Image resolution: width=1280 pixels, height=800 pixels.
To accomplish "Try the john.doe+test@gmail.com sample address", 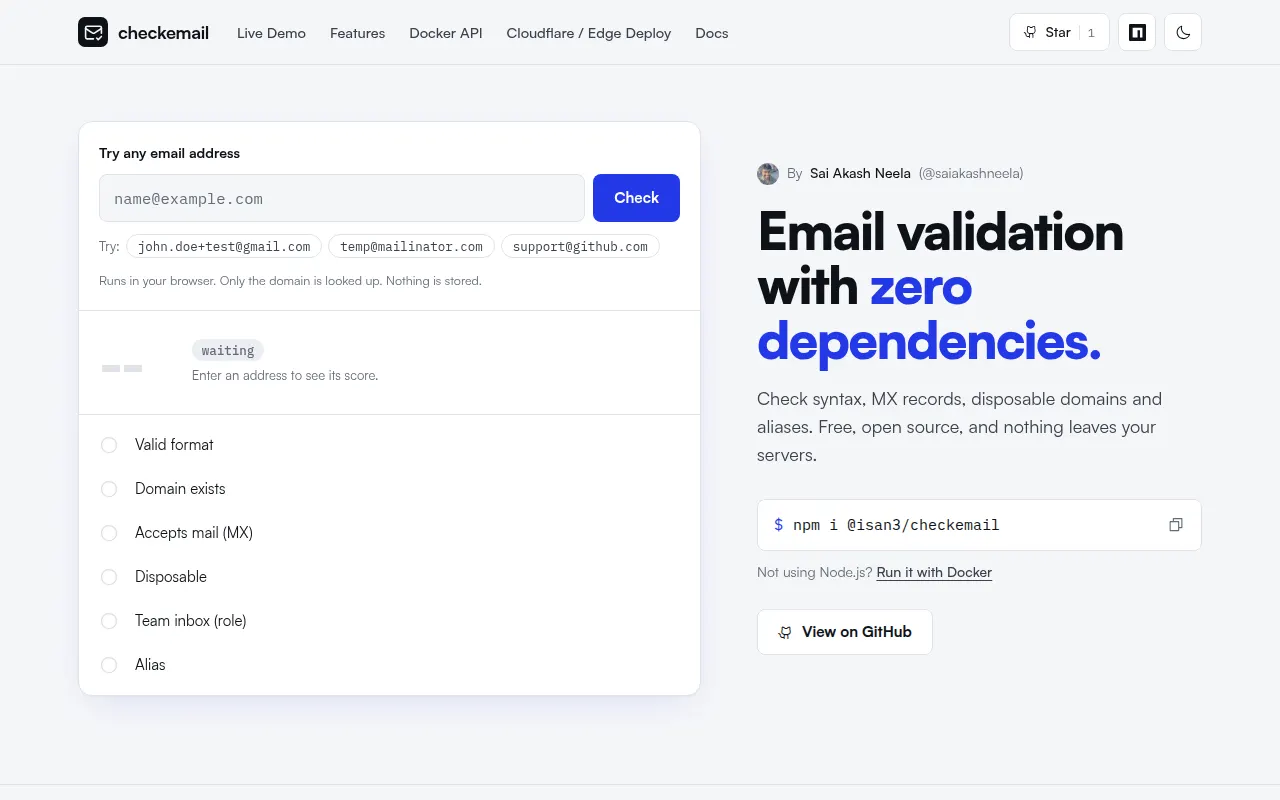I will (224, 246).
